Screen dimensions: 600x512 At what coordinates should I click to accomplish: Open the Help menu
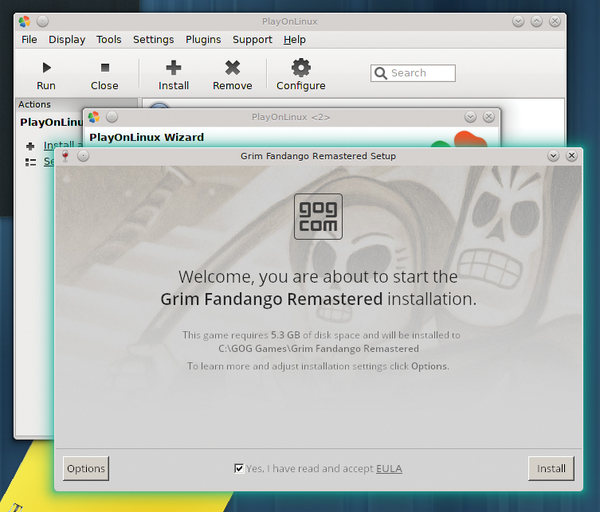(295, 40)
